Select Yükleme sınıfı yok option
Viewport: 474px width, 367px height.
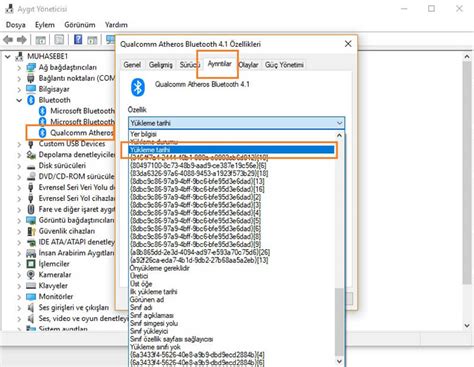(232, 347)
